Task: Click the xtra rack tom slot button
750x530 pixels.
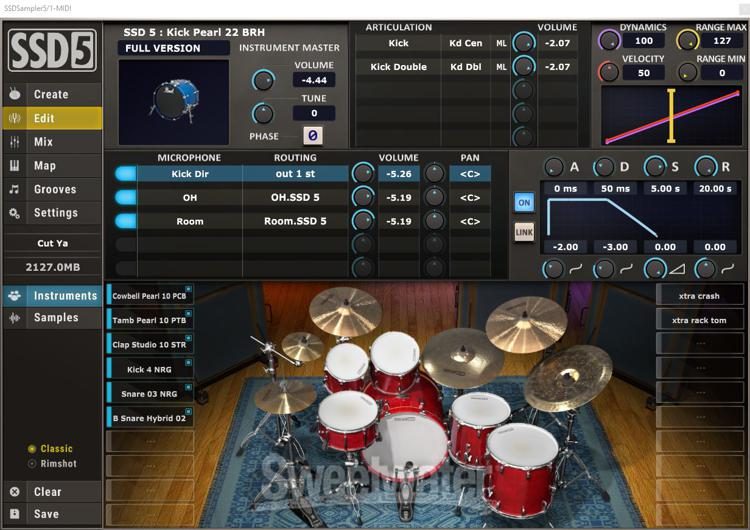Action: pyautogui.click(x=699, y=320)
